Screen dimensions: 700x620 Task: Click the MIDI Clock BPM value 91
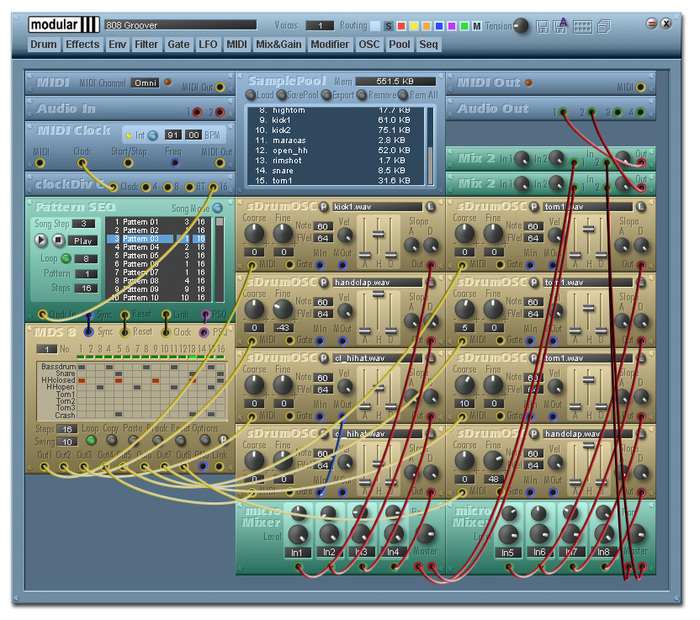173,135
